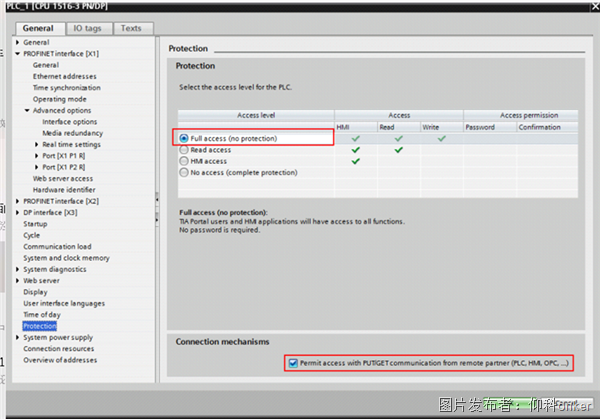
Task: Select Media redundancy in tree
Action: click(x=72, y=133)
